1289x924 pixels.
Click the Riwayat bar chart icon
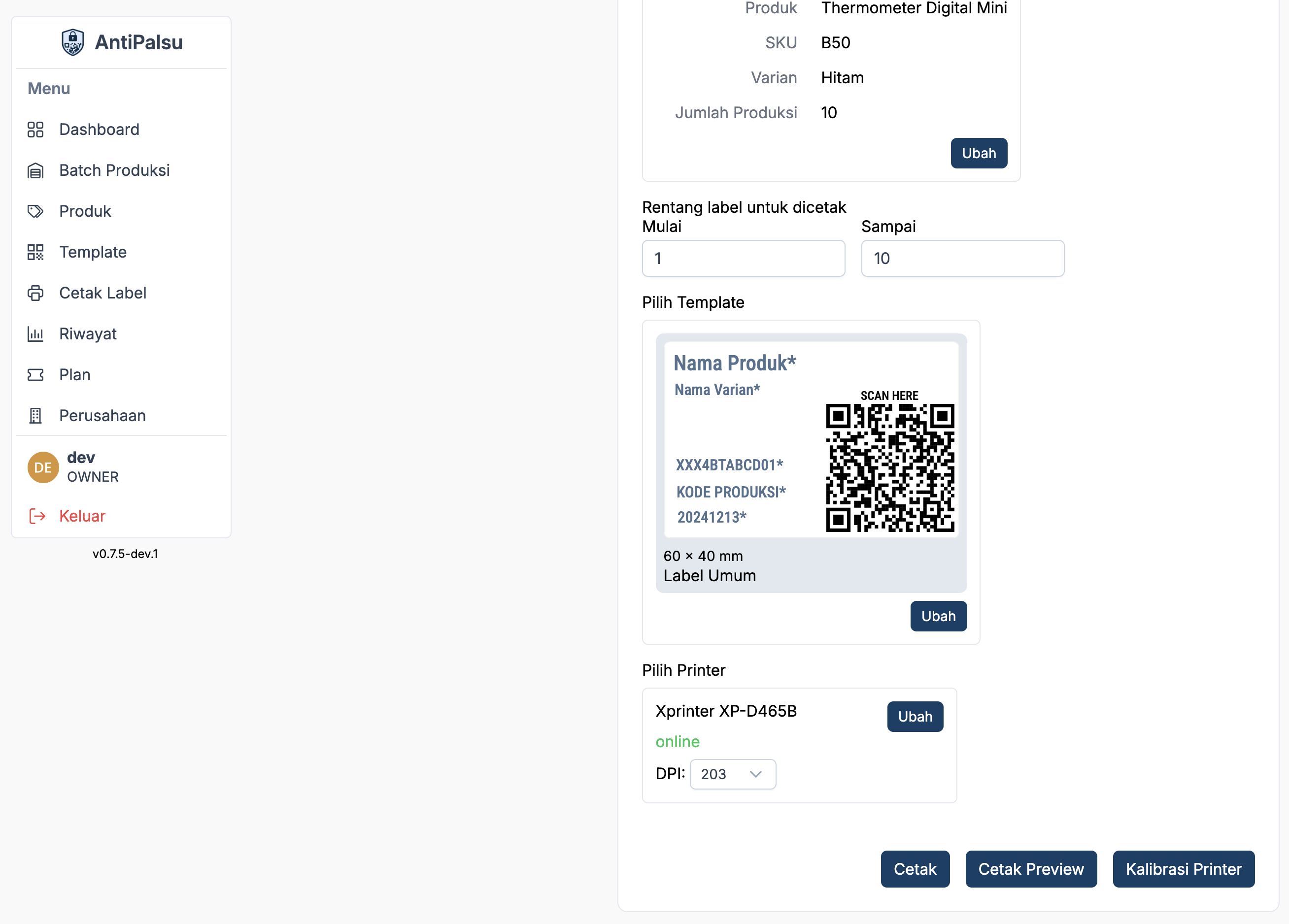point(35,334)
